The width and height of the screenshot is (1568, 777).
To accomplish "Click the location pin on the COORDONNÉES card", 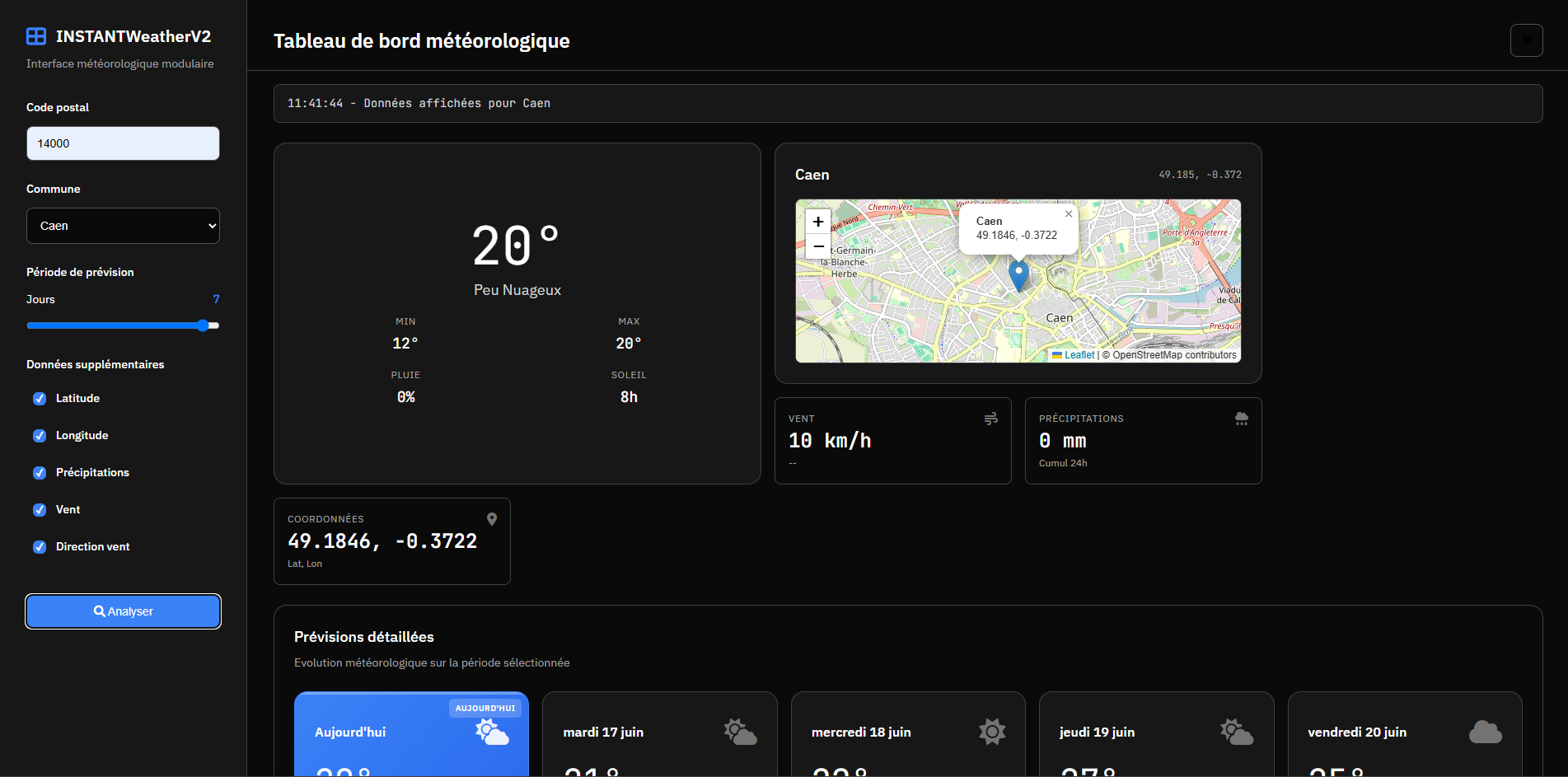I will (492, 519).
